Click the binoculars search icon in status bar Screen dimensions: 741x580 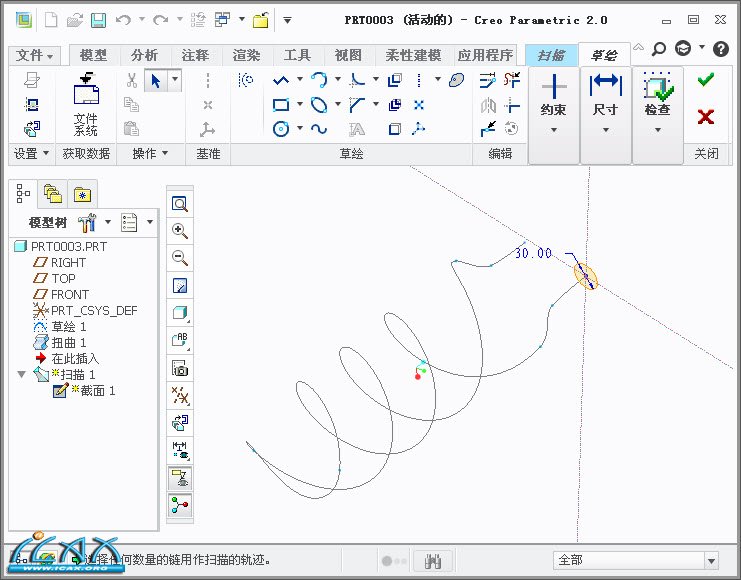(x=433, y=560)
